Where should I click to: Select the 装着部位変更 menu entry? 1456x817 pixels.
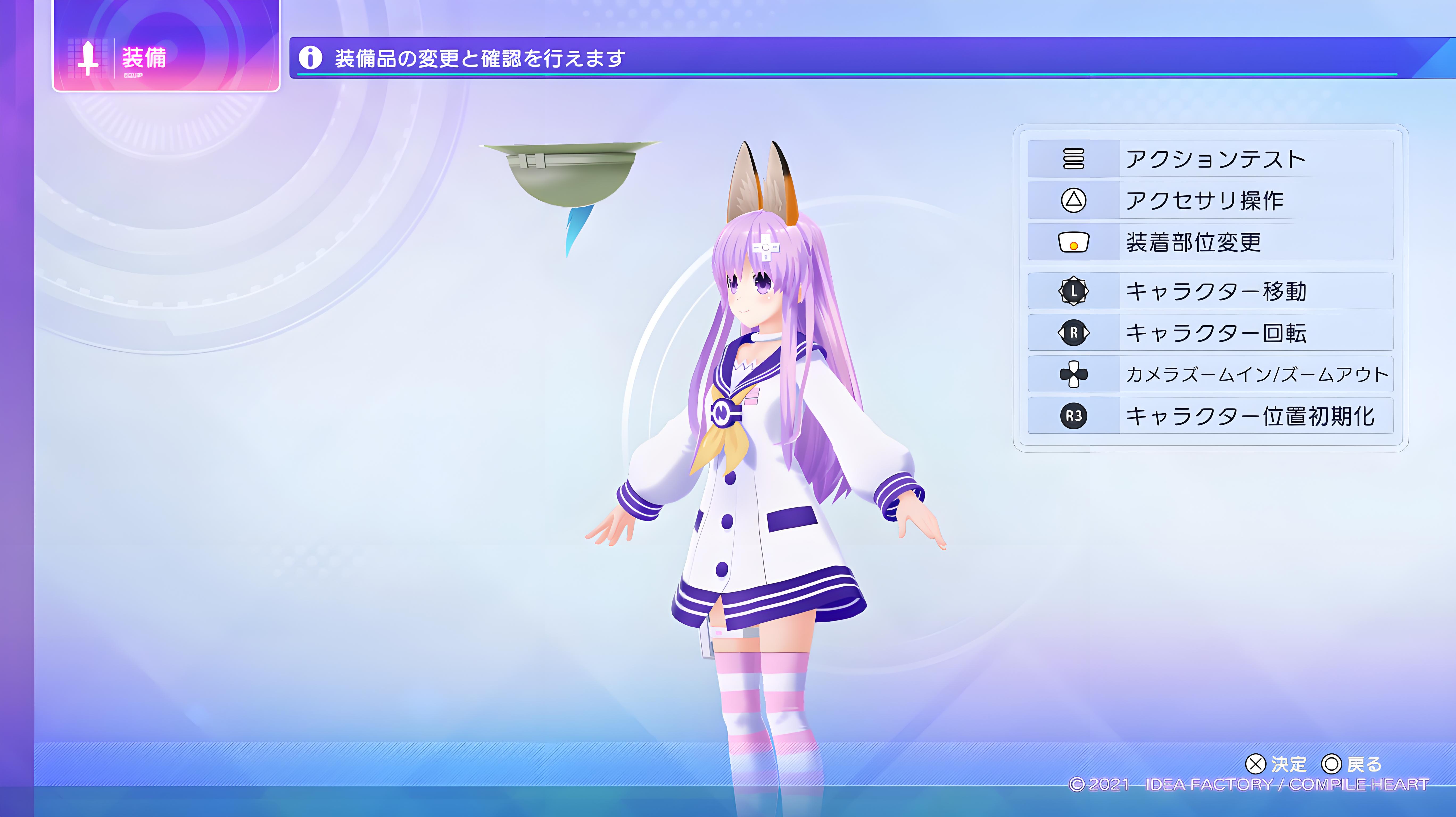coord(1210,242)
